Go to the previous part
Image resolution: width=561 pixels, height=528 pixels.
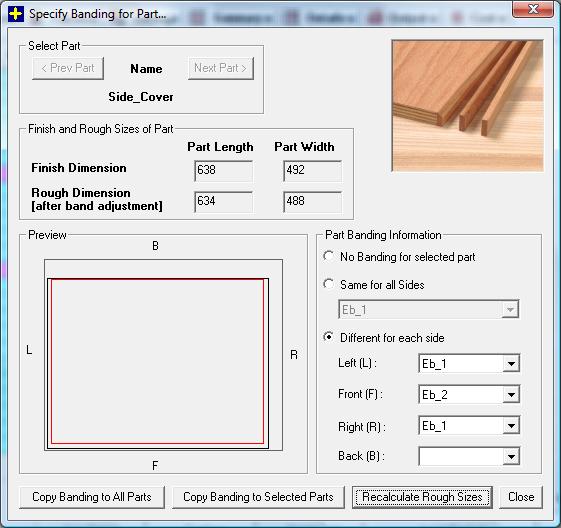[x=68, y=68]
